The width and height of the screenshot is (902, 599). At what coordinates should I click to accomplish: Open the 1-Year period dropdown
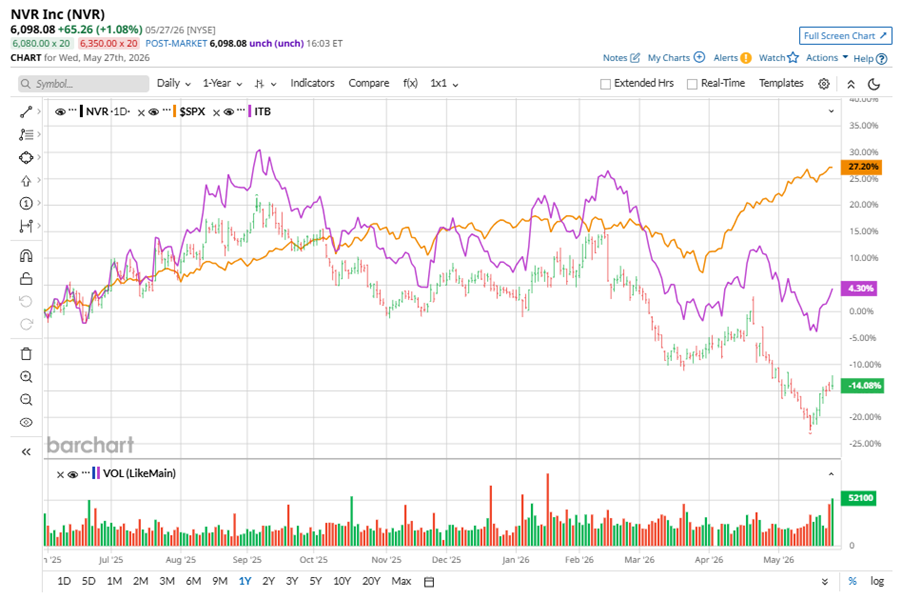tap(222, 83)
